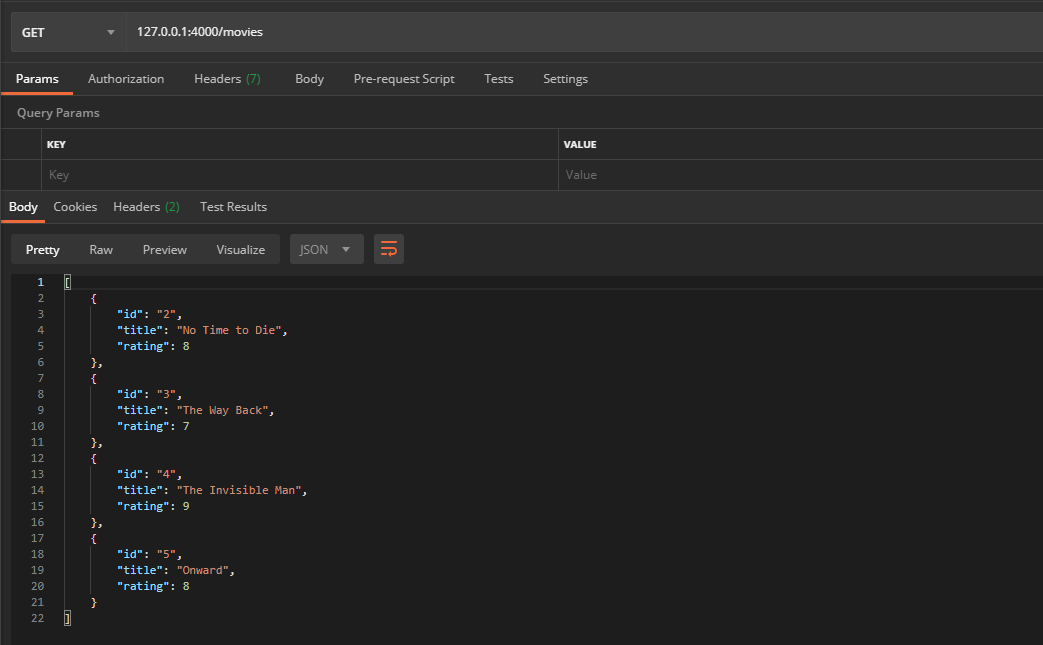The height and width of the screenshot is (645, 1043).
Task: Open the Test Results tab
Action: (x=233, y=207)
